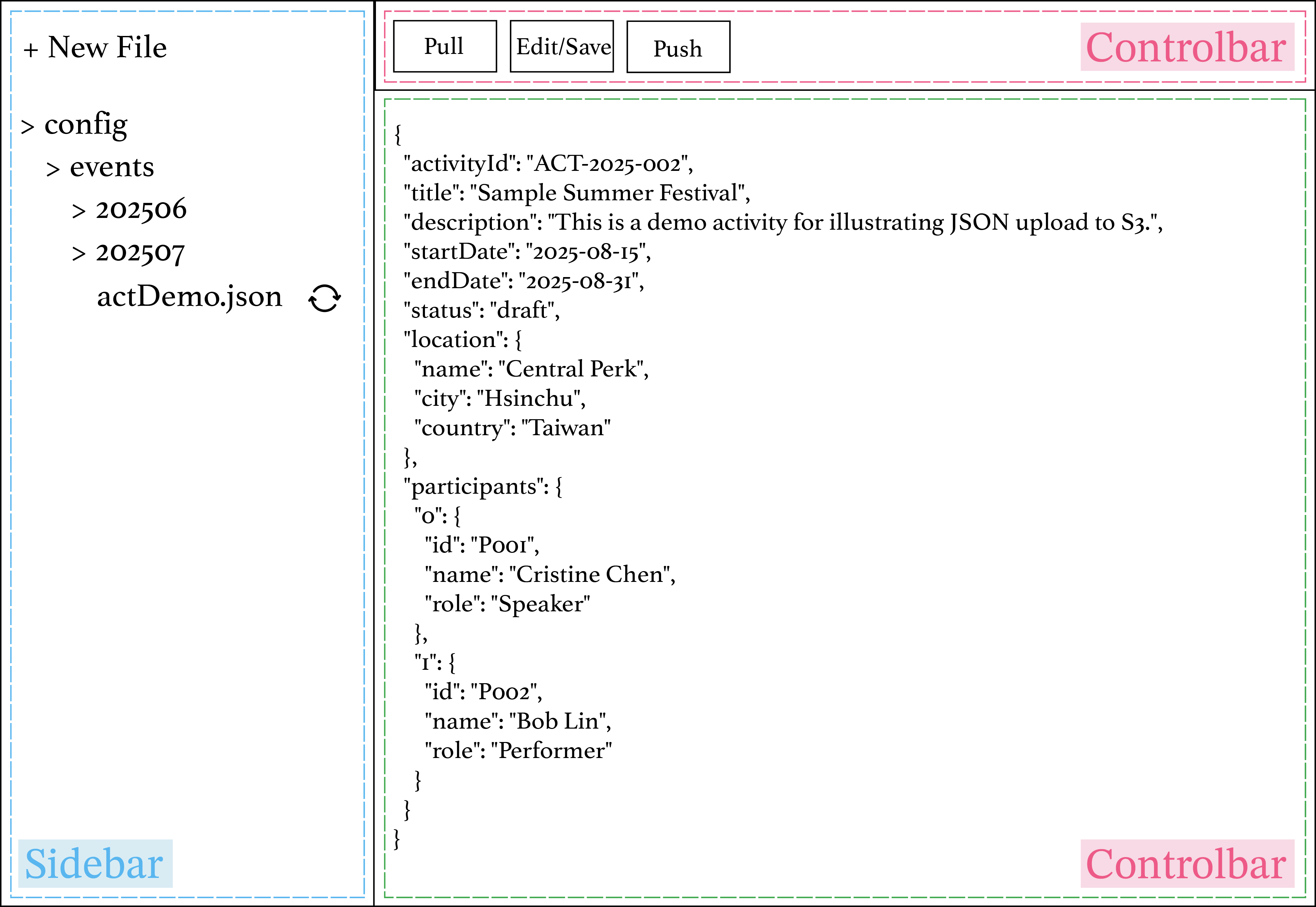Image resolution: width=1316 pixels, height=907 pixels.
Task: Click the Pull button
Action: tap(445, 46)
